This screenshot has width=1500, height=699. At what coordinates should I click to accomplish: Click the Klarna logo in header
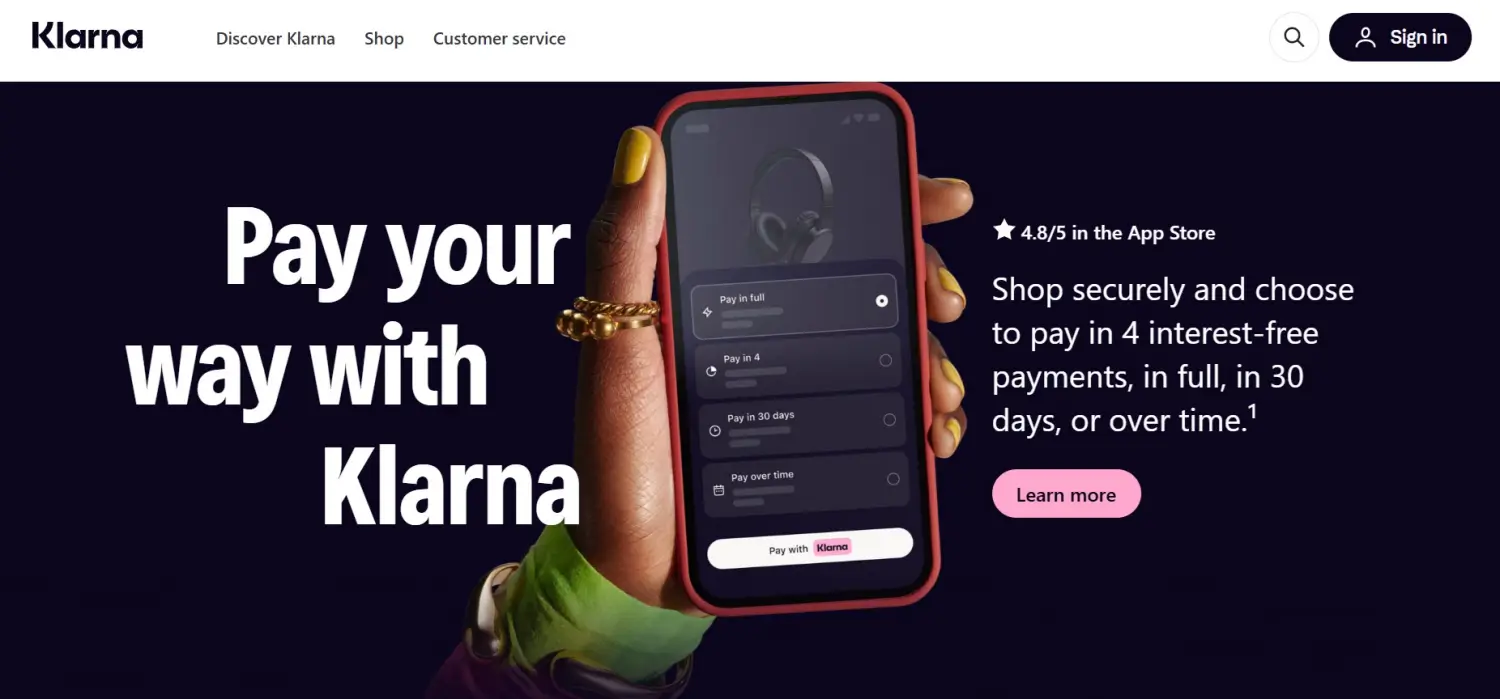[x=87, y=37]
